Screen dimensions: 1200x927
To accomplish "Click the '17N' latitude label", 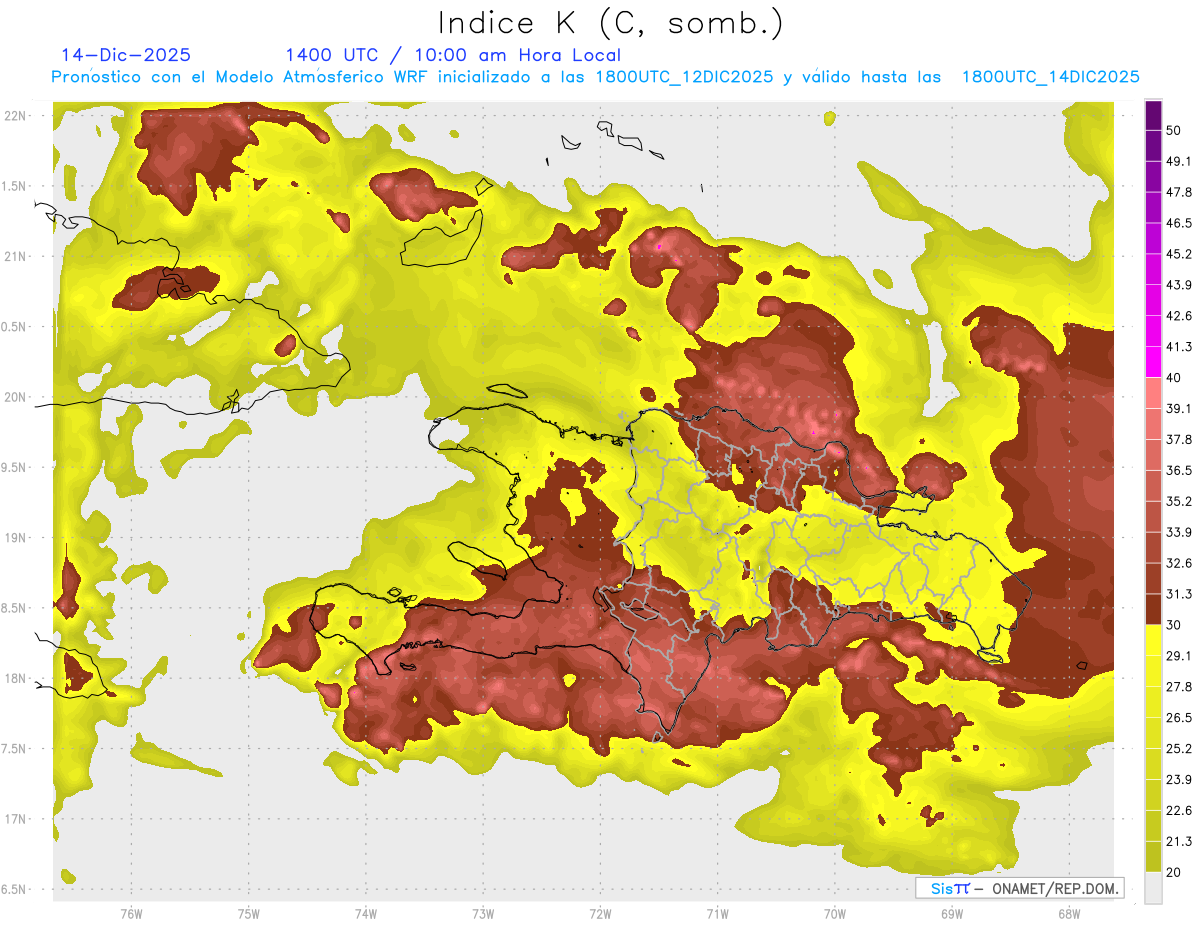I will (x=15, y=820).
